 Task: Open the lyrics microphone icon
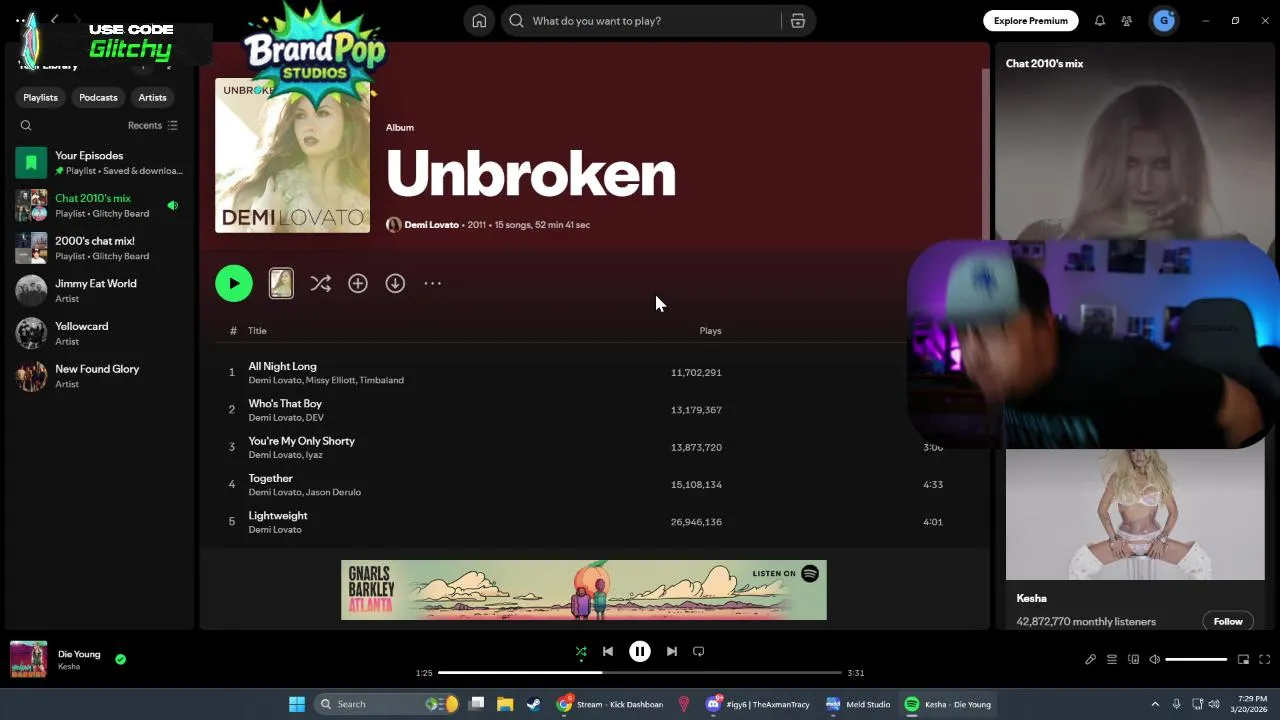[1091, 660]
